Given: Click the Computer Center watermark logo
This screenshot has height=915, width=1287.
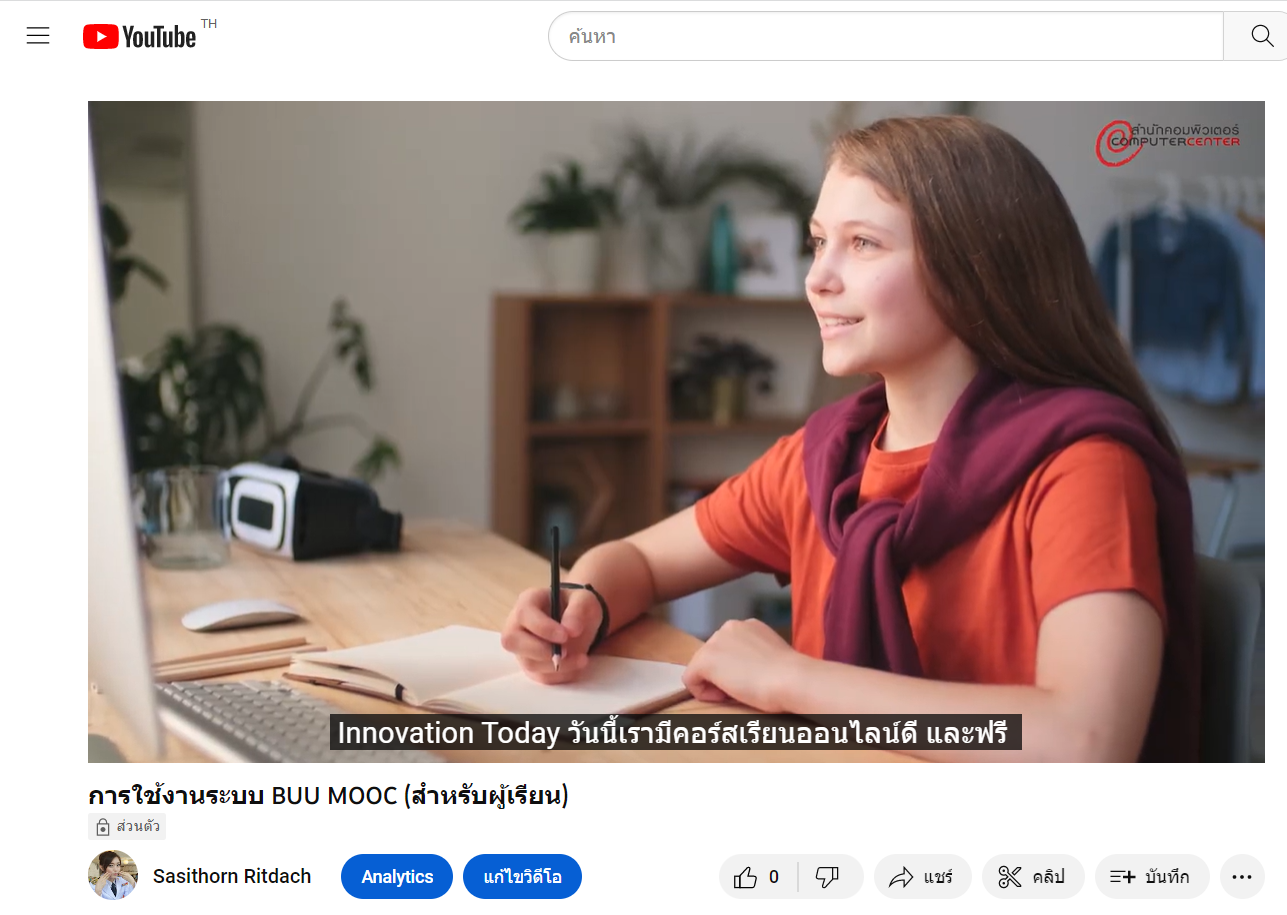Looking at the screenshot, I should click(x=1168, y=141).
